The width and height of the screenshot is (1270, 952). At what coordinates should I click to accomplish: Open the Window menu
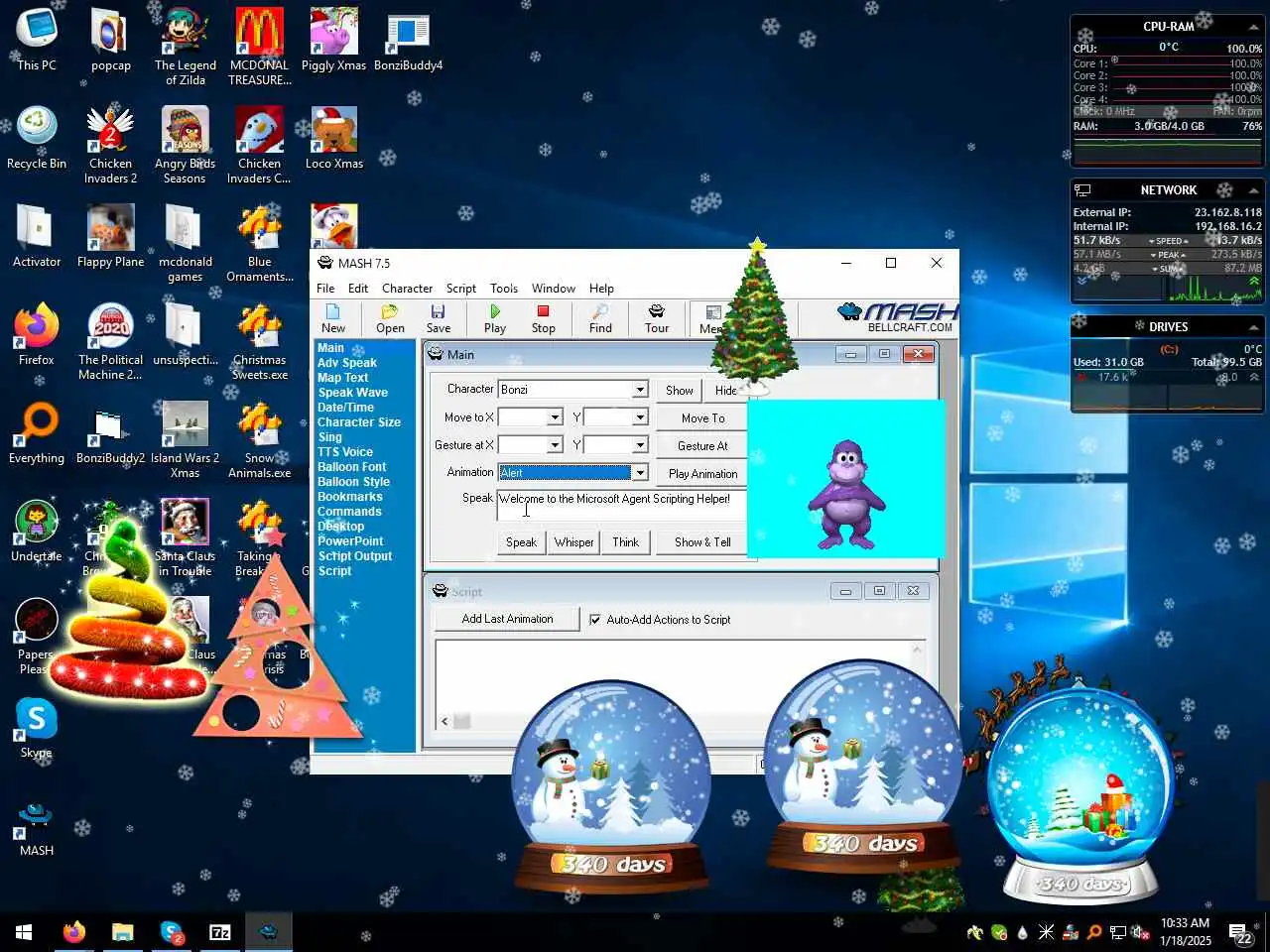[554, 289]
